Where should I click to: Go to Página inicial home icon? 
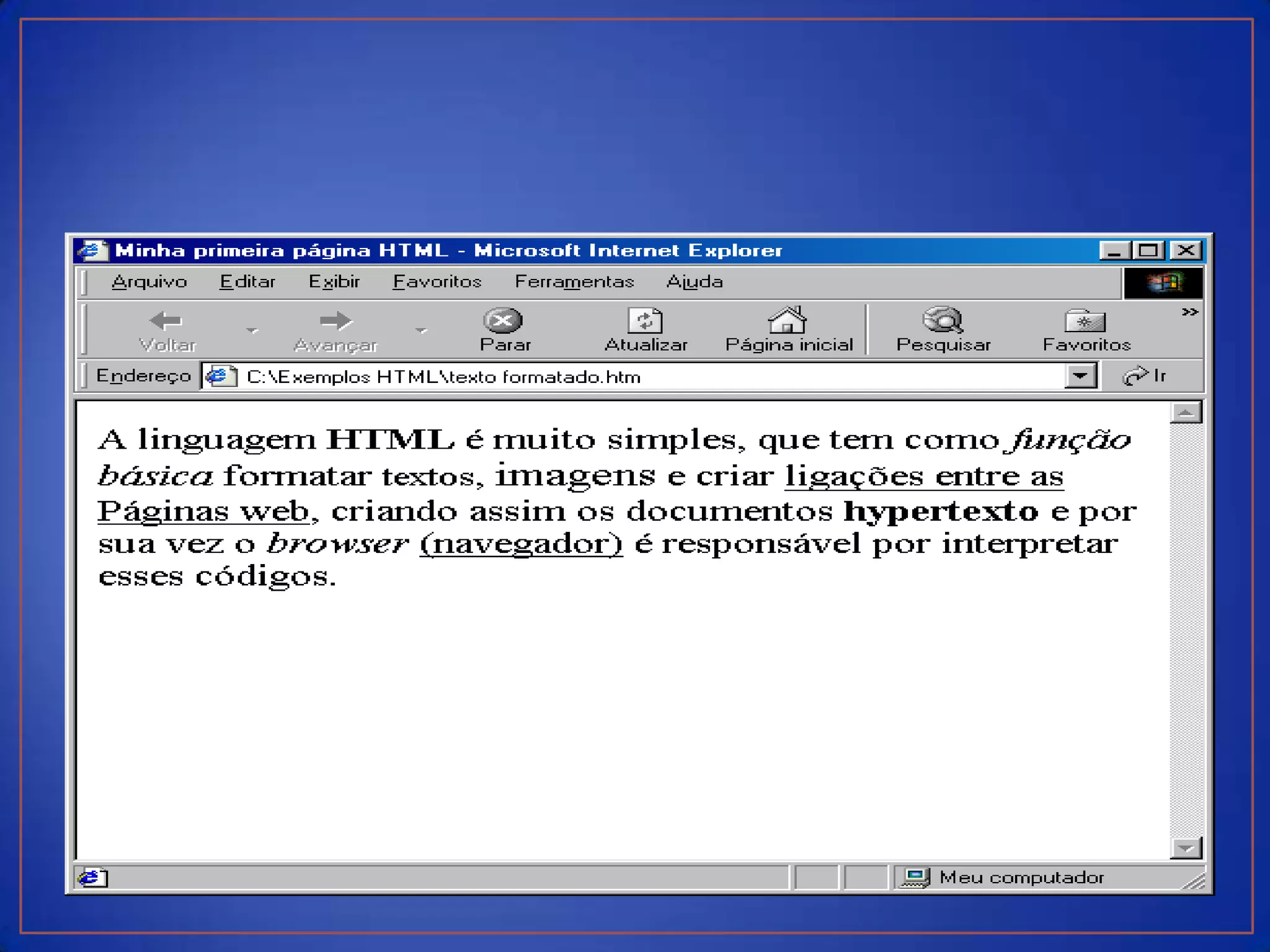787,320
